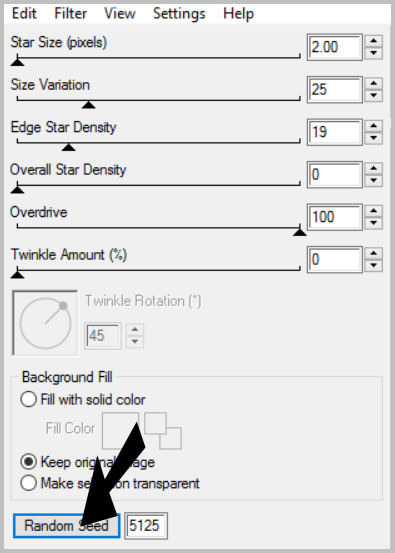Screen dimensions: 395x553
Task: Choose Make selection transparent option
Action: pos(110,483)
